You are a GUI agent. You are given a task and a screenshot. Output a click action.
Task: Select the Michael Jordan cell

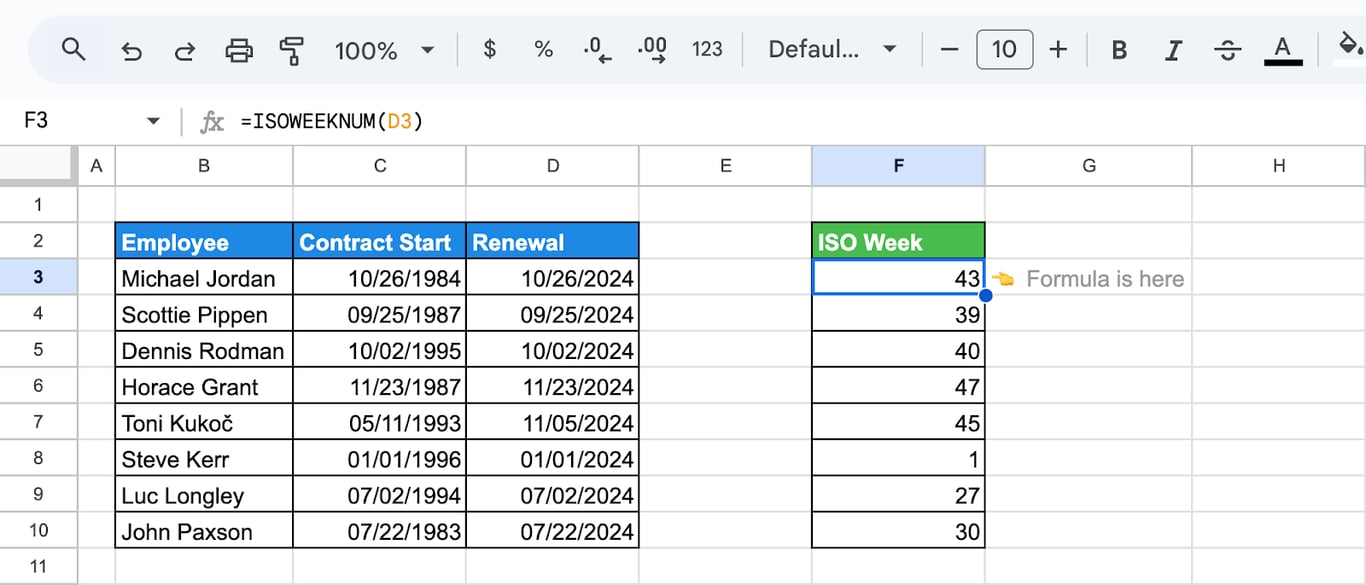pos(204,278)
